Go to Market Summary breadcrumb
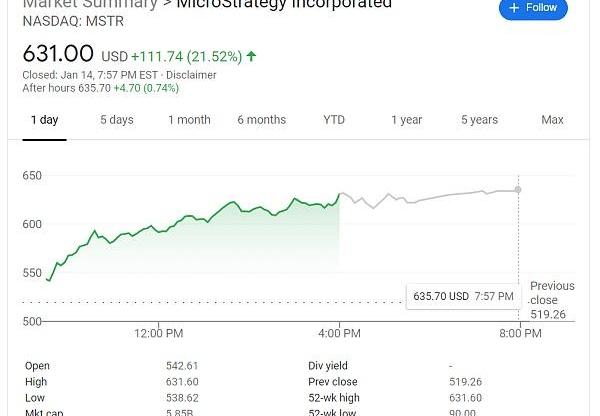The image size is (600, 416). (90, 4)
